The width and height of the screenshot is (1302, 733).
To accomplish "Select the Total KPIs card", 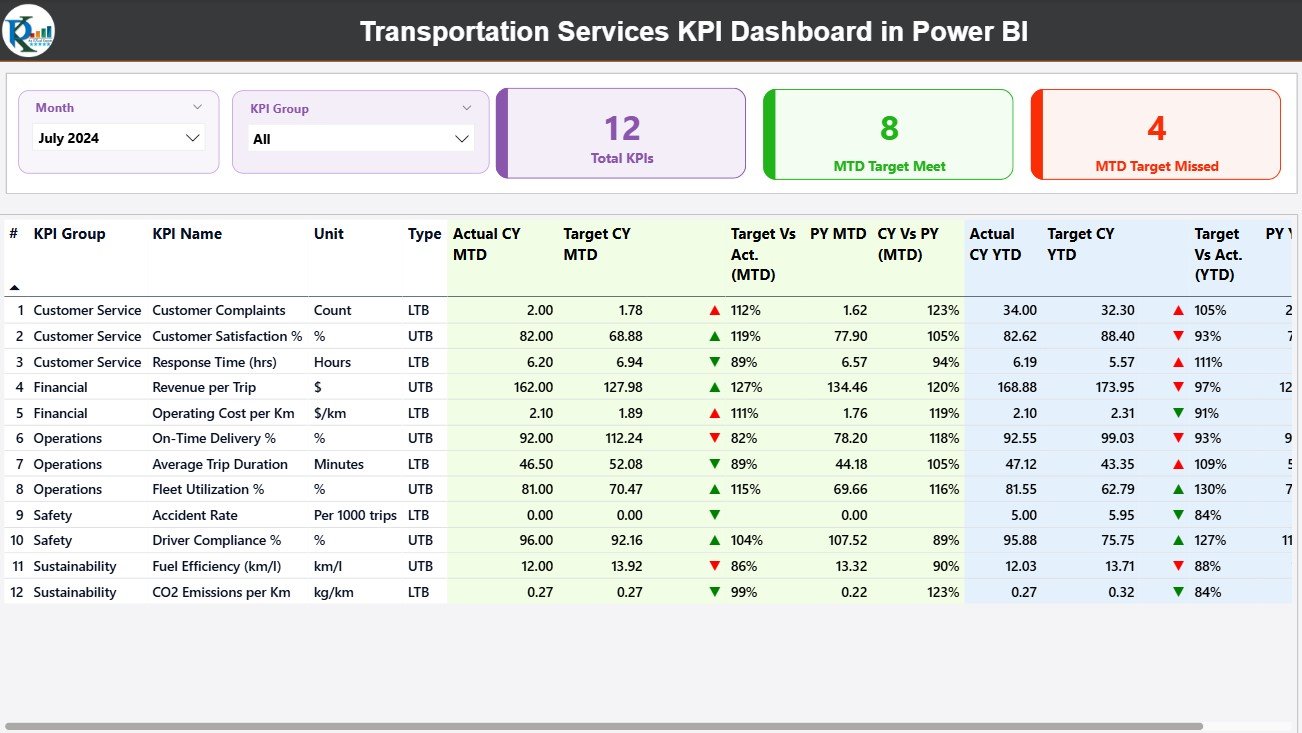I will click(x=621, y=134).
